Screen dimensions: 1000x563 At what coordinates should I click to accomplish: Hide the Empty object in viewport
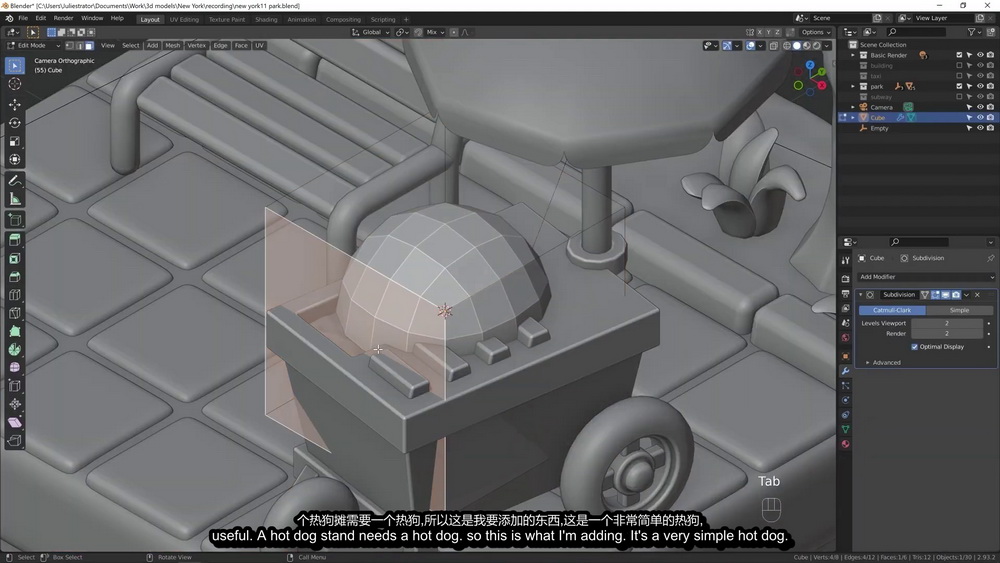pyautogui.click(x=980, y=128)
